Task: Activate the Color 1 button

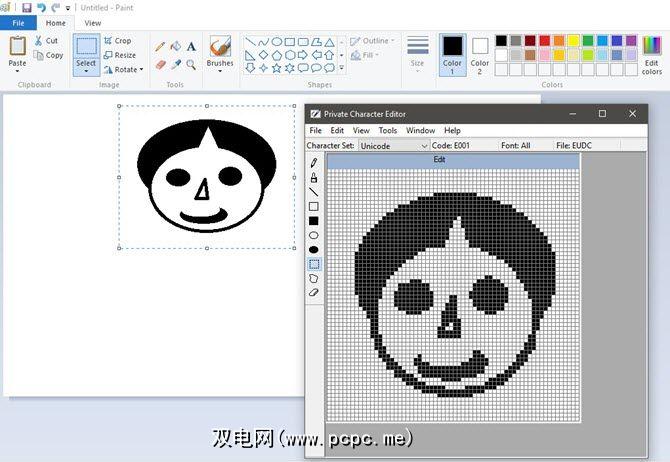Action: tap(452, 55)
